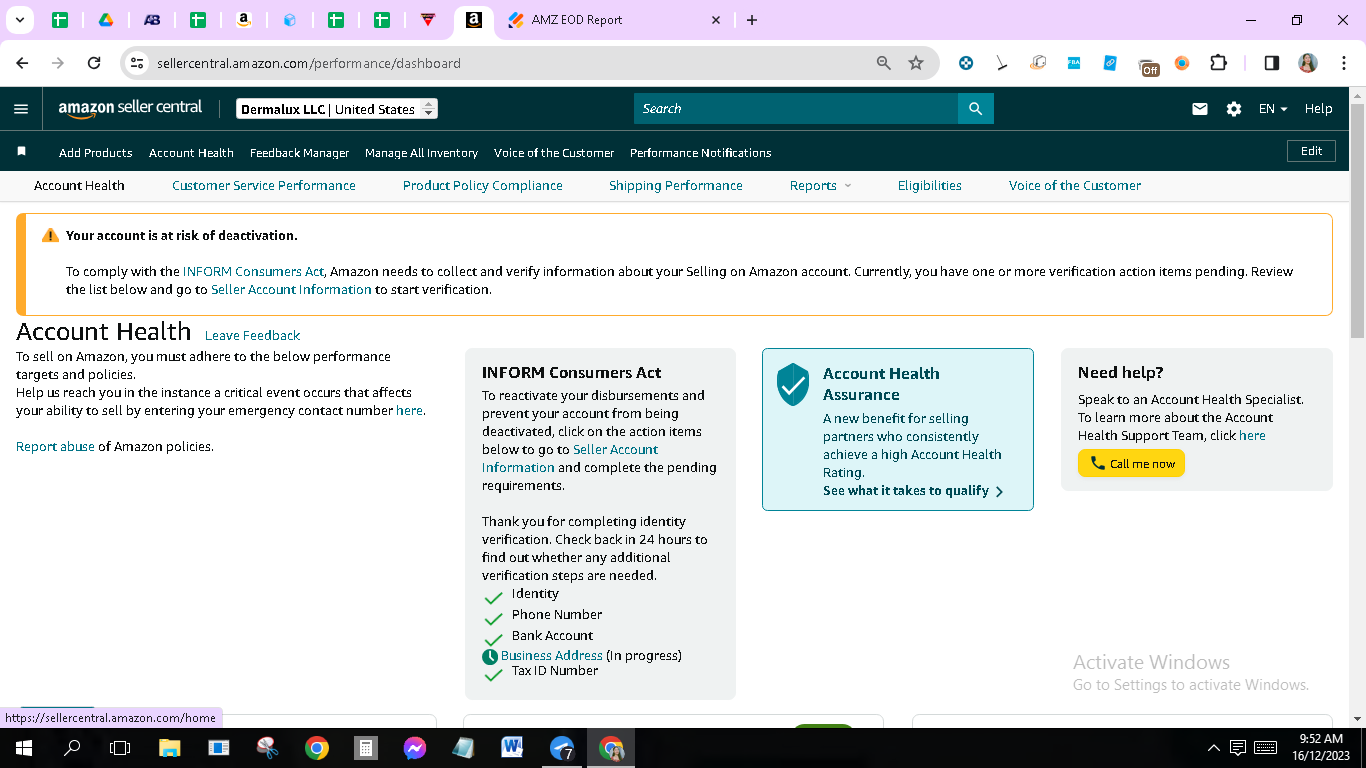Click the Account Health Assurance shield icon
1366x768 pixels.
(x=793, y=384)
